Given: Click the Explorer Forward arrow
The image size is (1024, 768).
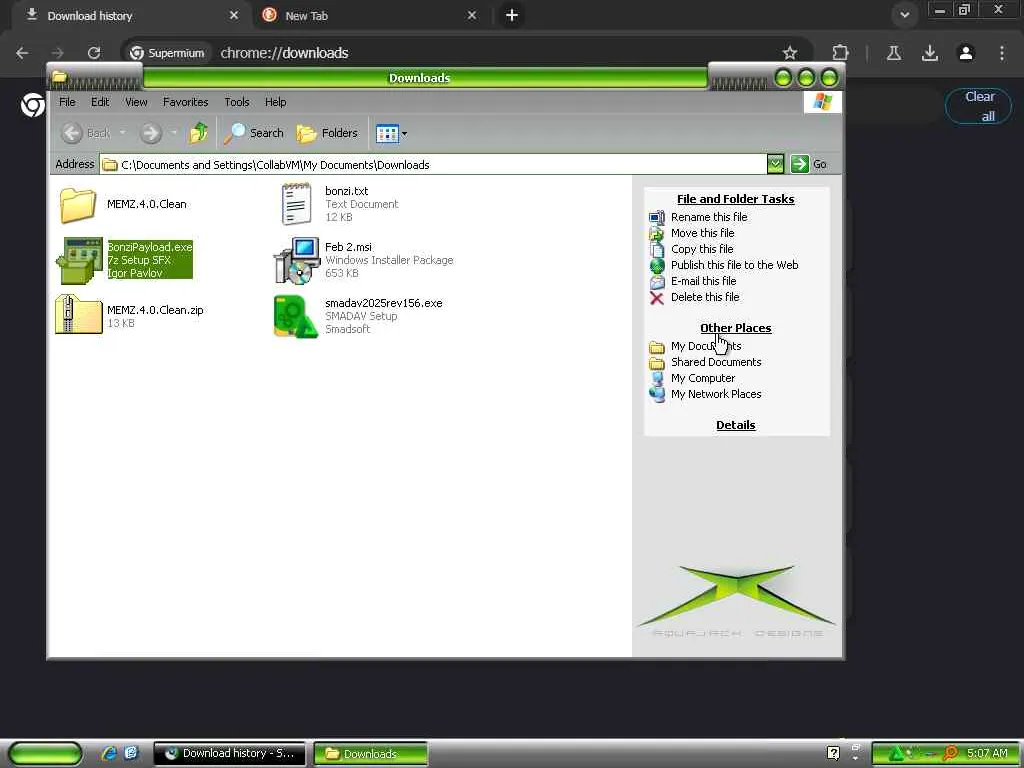Looking at the screenshot, I should pos(150,133).
